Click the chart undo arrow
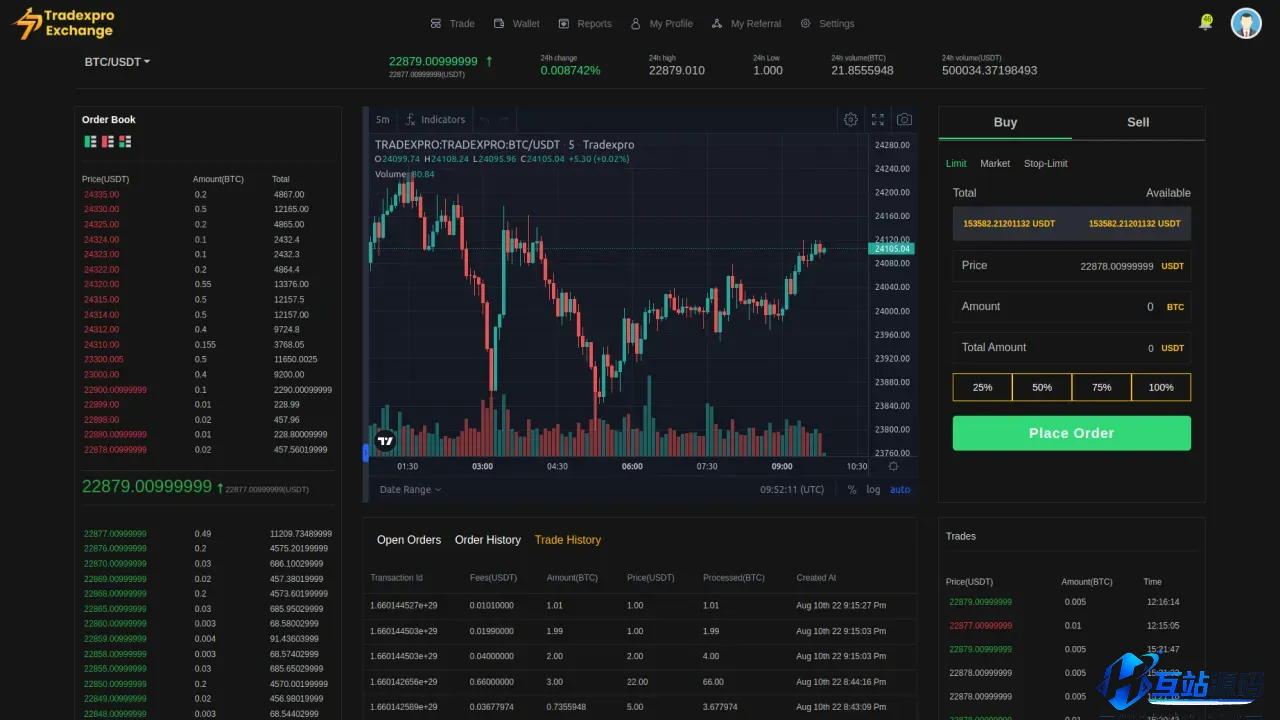The height and width of the screenshot is (720, 1280). coord(485,119)
